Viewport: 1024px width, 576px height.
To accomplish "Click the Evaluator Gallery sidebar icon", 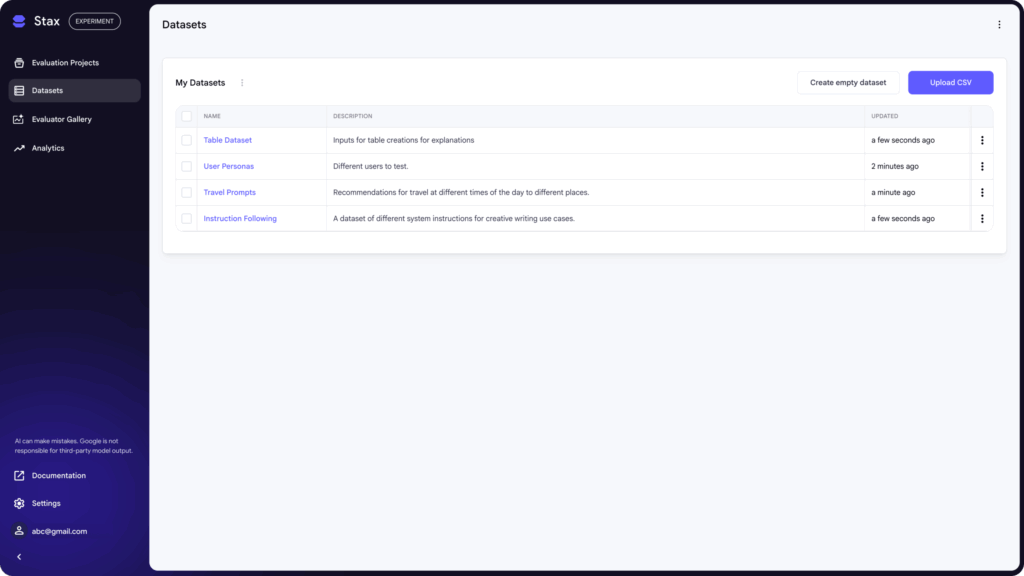I will tap(19, 120).
